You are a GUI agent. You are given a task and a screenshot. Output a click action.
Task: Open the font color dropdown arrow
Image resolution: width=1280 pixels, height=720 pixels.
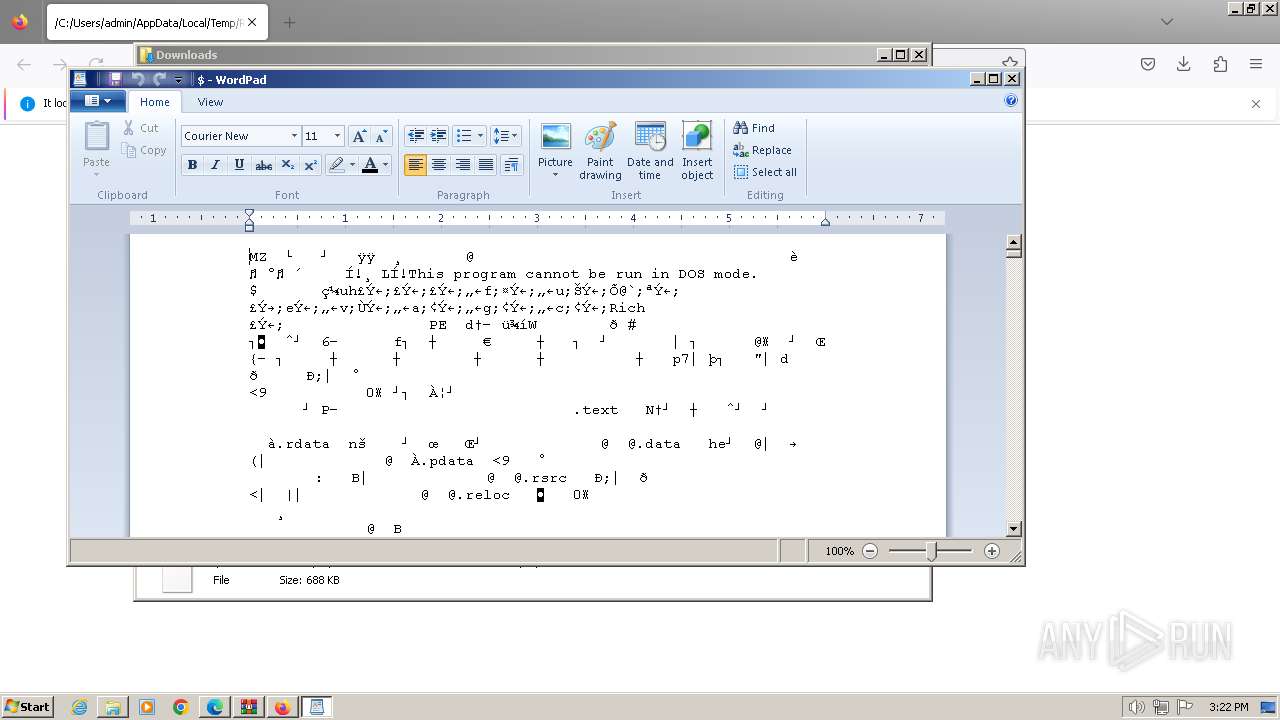pos(385,165)
